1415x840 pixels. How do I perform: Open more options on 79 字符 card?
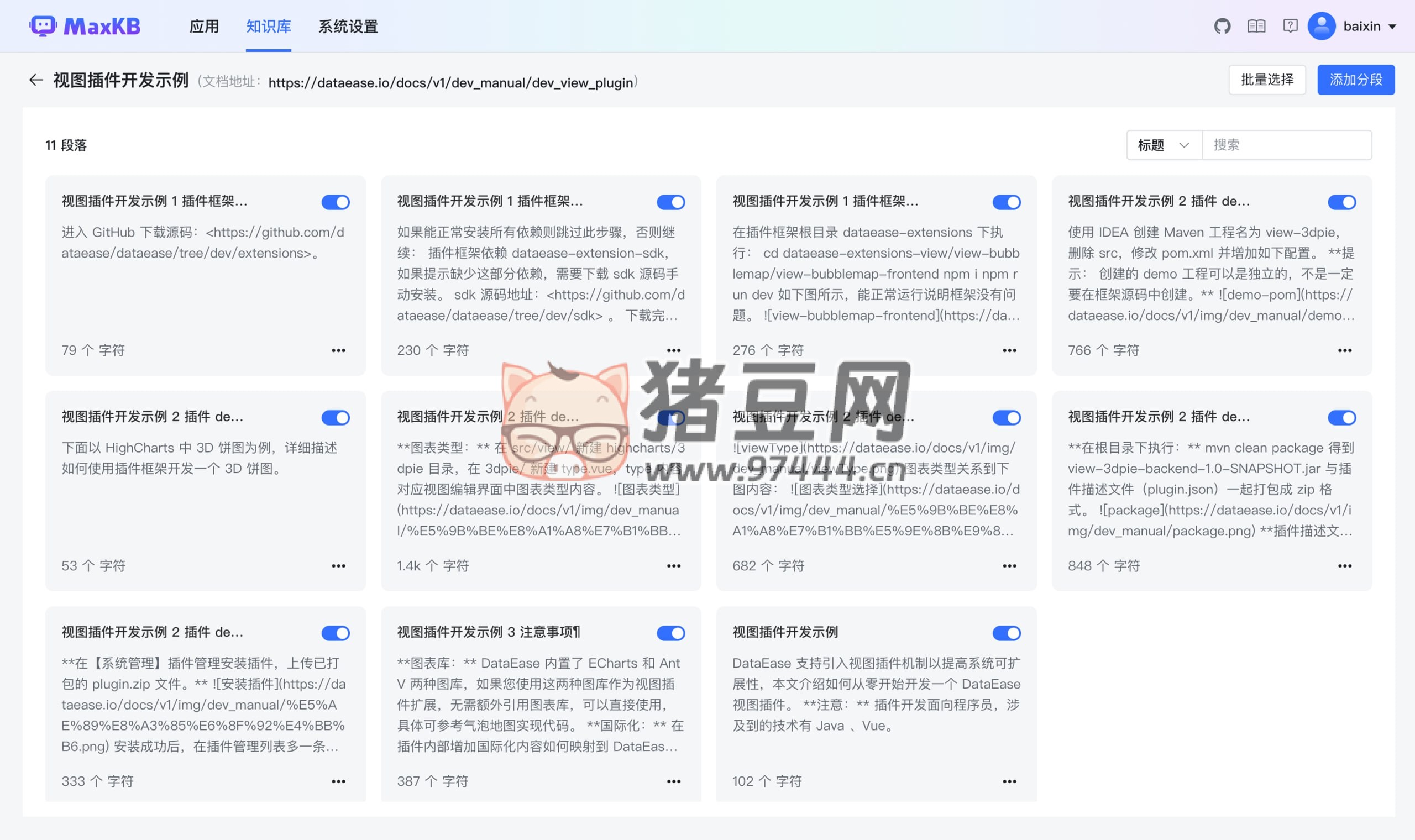(x=338, y=350)
